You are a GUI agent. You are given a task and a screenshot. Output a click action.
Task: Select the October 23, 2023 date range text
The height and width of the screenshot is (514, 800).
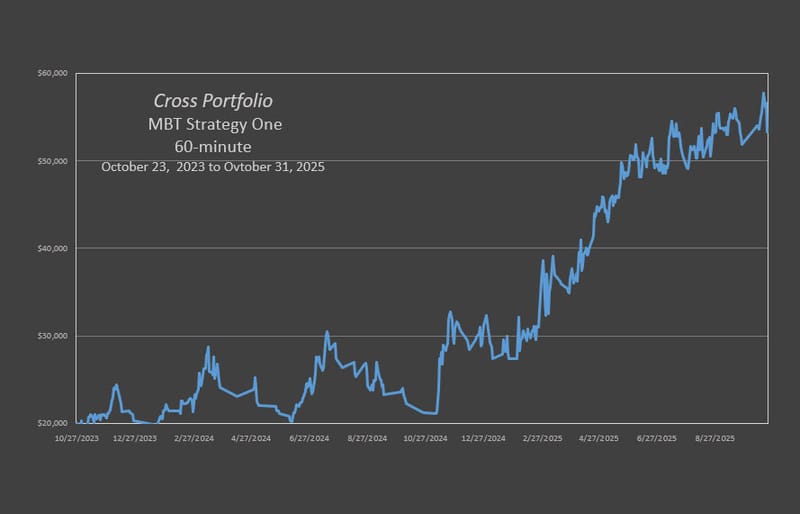[213, 167]
